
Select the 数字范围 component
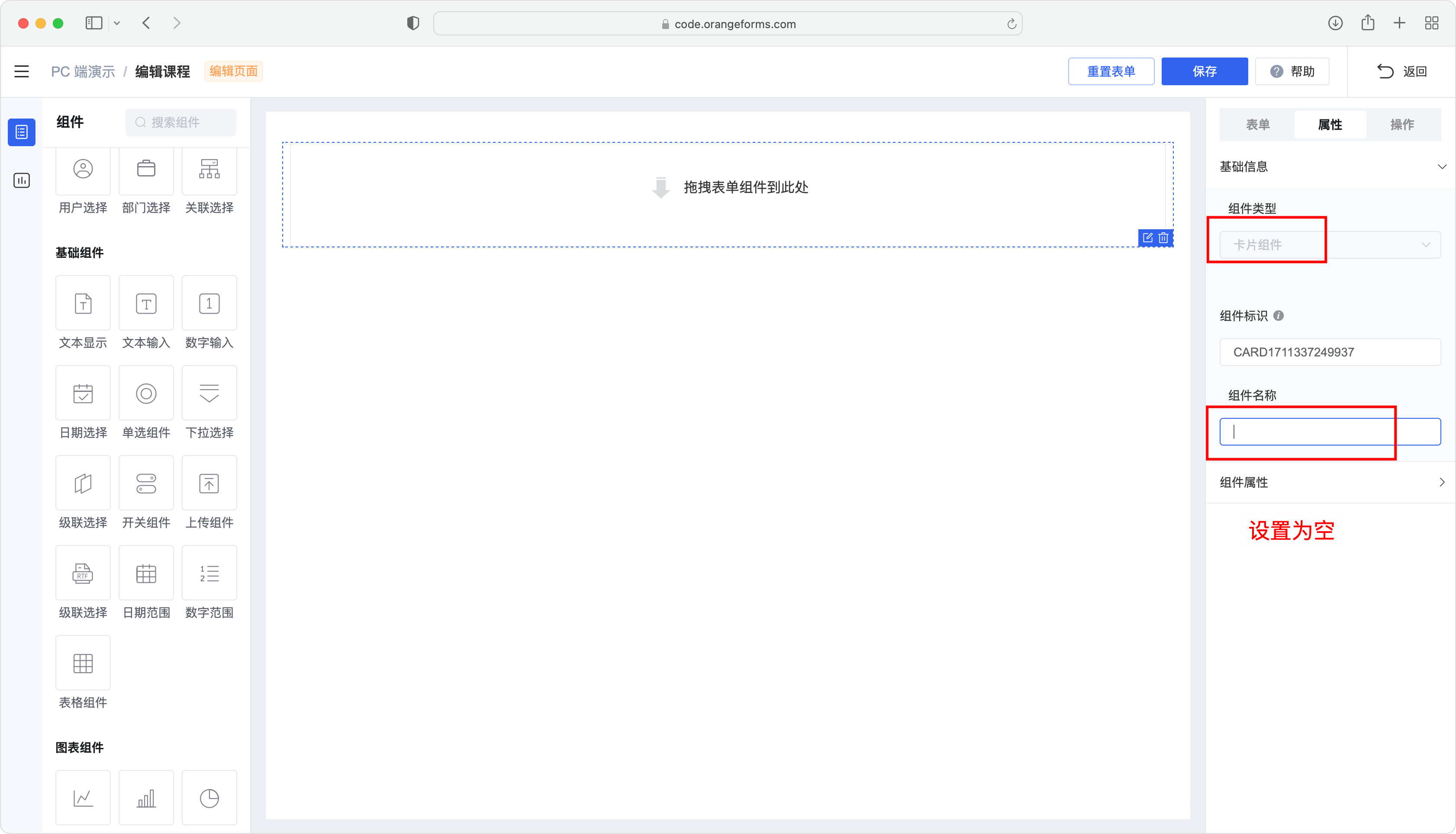point(209,573)
